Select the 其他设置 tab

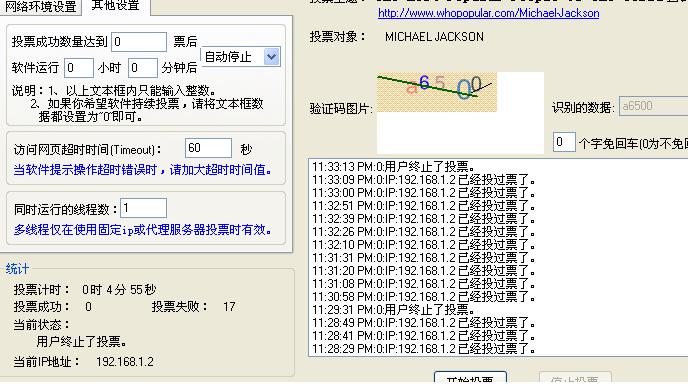116,6
